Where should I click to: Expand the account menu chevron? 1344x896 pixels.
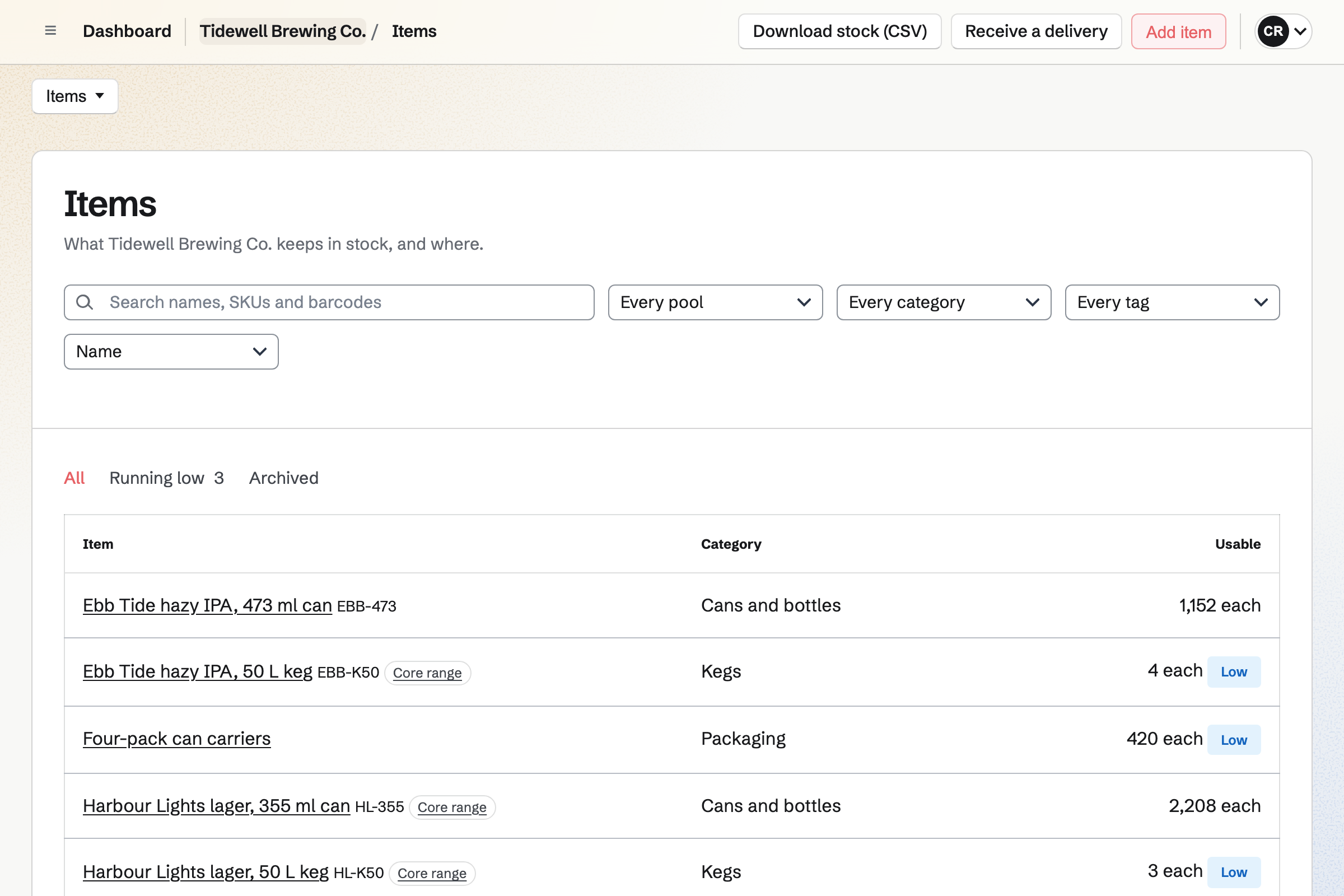(x=1299, y=31)
